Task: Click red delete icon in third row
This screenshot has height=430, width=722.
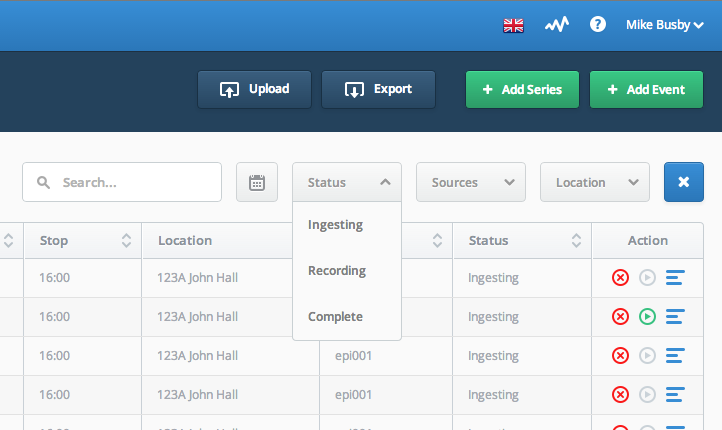Action: click(x=620, y=355)
